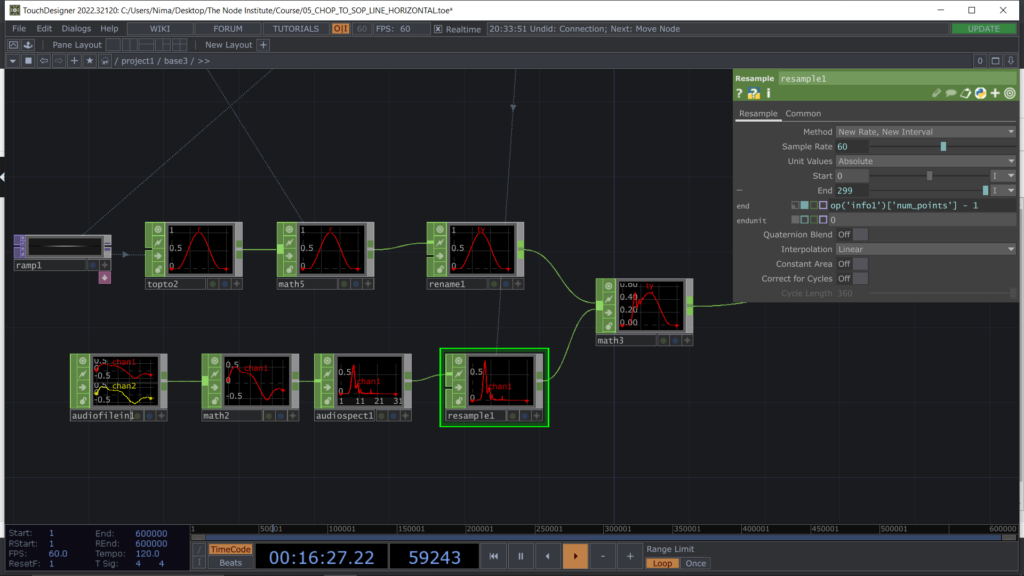1024x576 pixels.
Task: Open the TUTORIALS button
Action: 296,29
